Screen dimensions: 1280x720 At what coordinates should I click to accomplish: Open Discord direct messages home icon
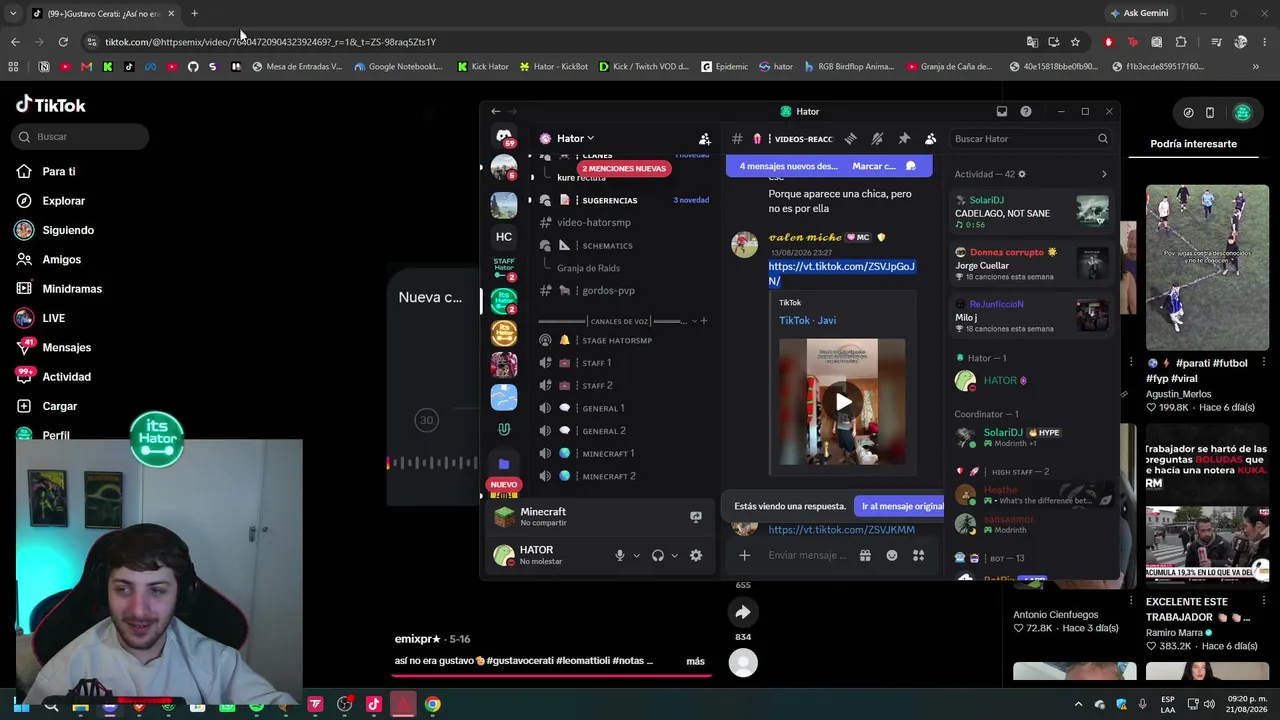click(504, 137)
